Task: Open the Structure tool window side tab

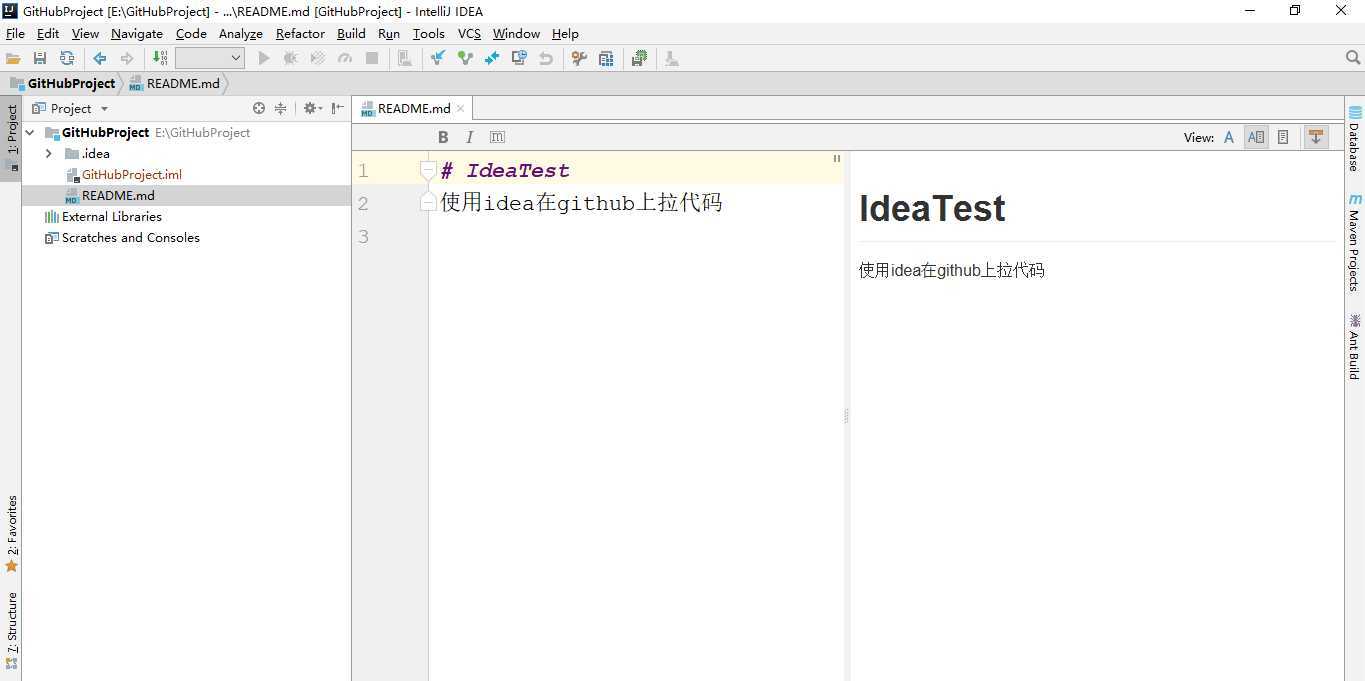Action: 12,630
